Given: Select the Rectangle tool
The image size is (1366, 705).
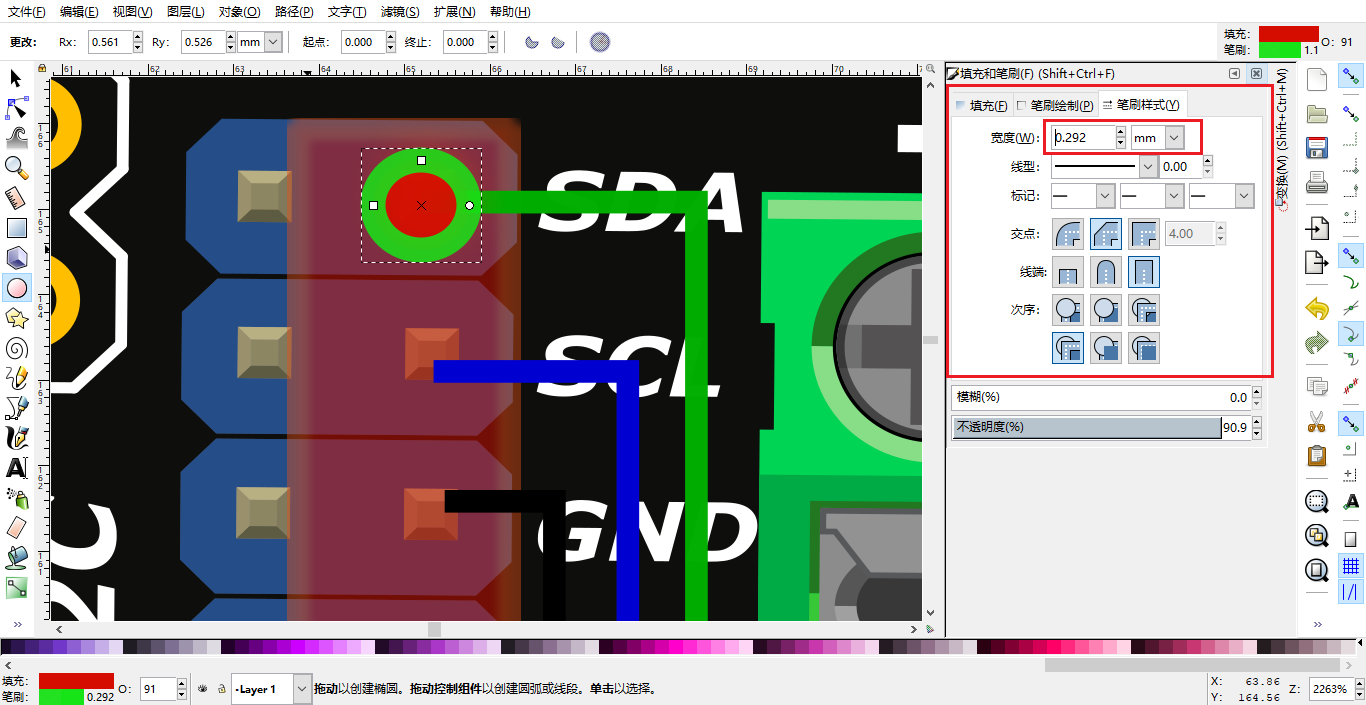Looking at the screenshot, I should (x=16, y=228).
